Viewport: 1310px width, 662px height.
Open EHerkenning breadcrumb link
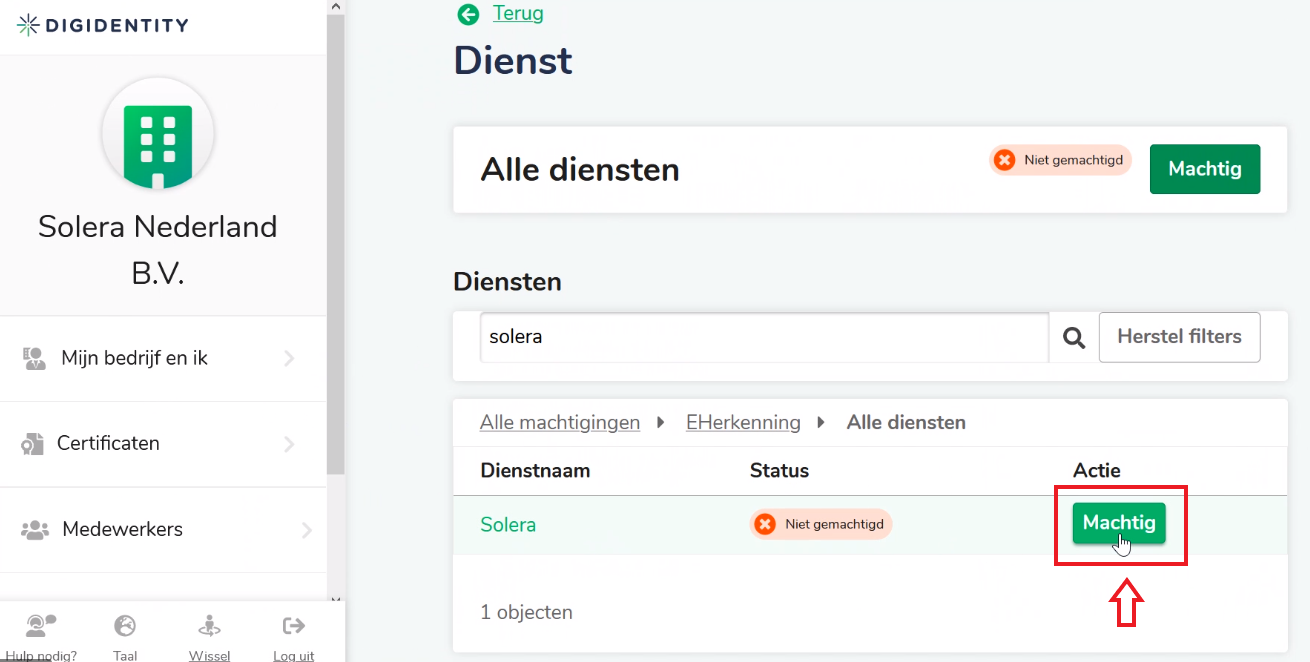(x=743, y=422)
